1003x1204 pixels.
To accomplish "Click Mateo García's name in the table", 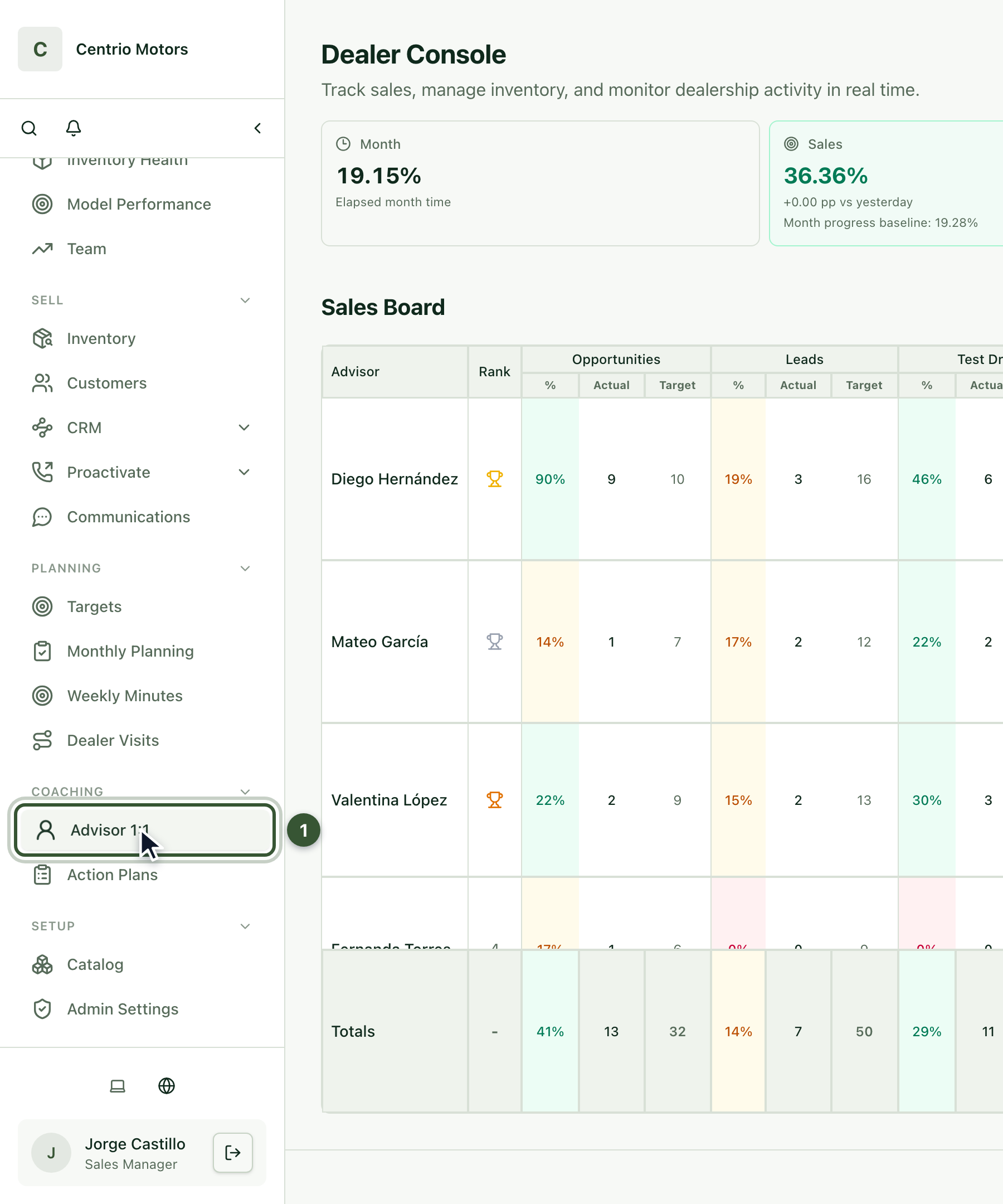I will [x=379, y=642].
